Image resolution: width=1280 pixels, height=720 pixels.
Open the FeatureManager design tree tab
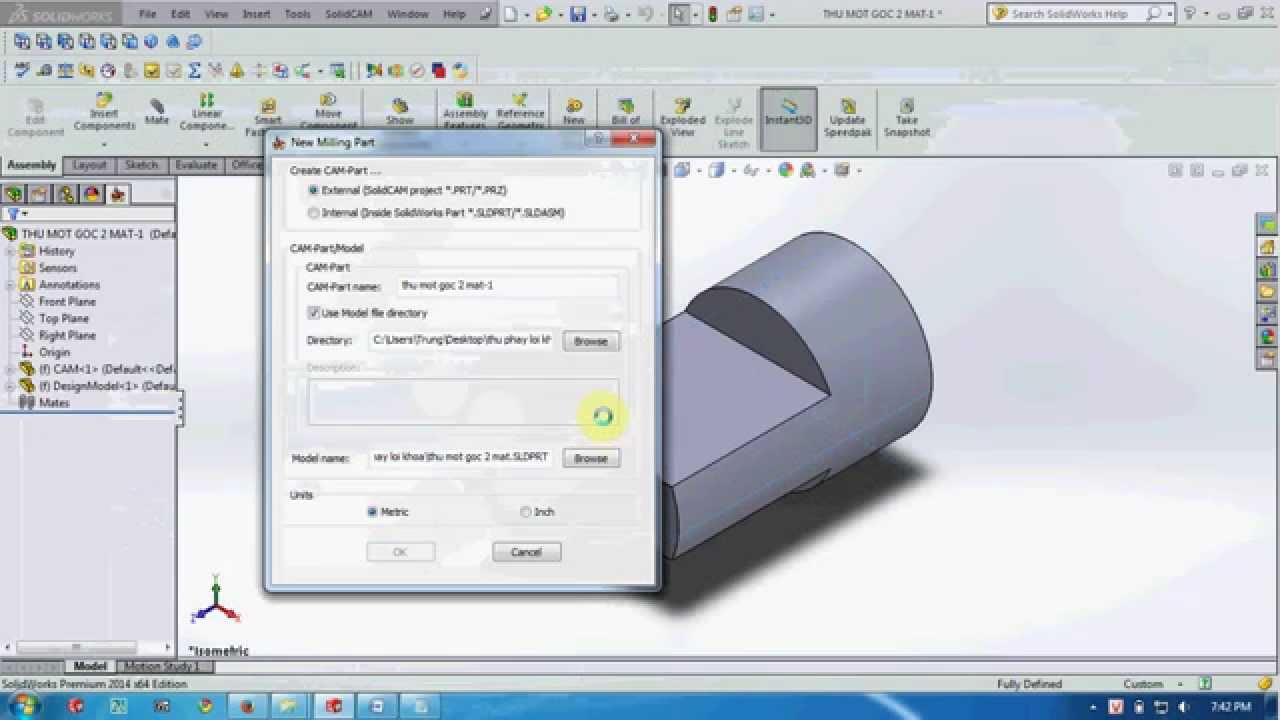click(14, 194)
